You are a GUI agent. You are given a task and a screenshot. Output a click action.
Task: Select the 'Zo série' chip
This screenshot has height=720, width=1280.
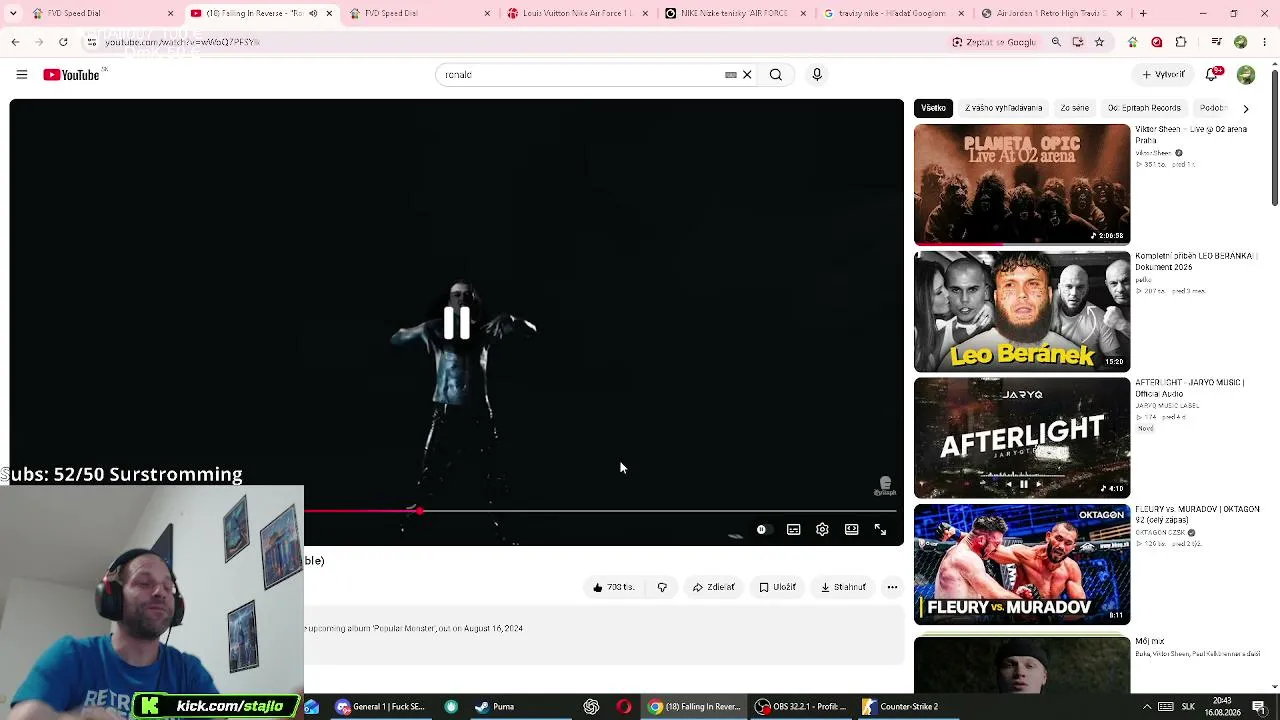click(x=1074, y=108)
